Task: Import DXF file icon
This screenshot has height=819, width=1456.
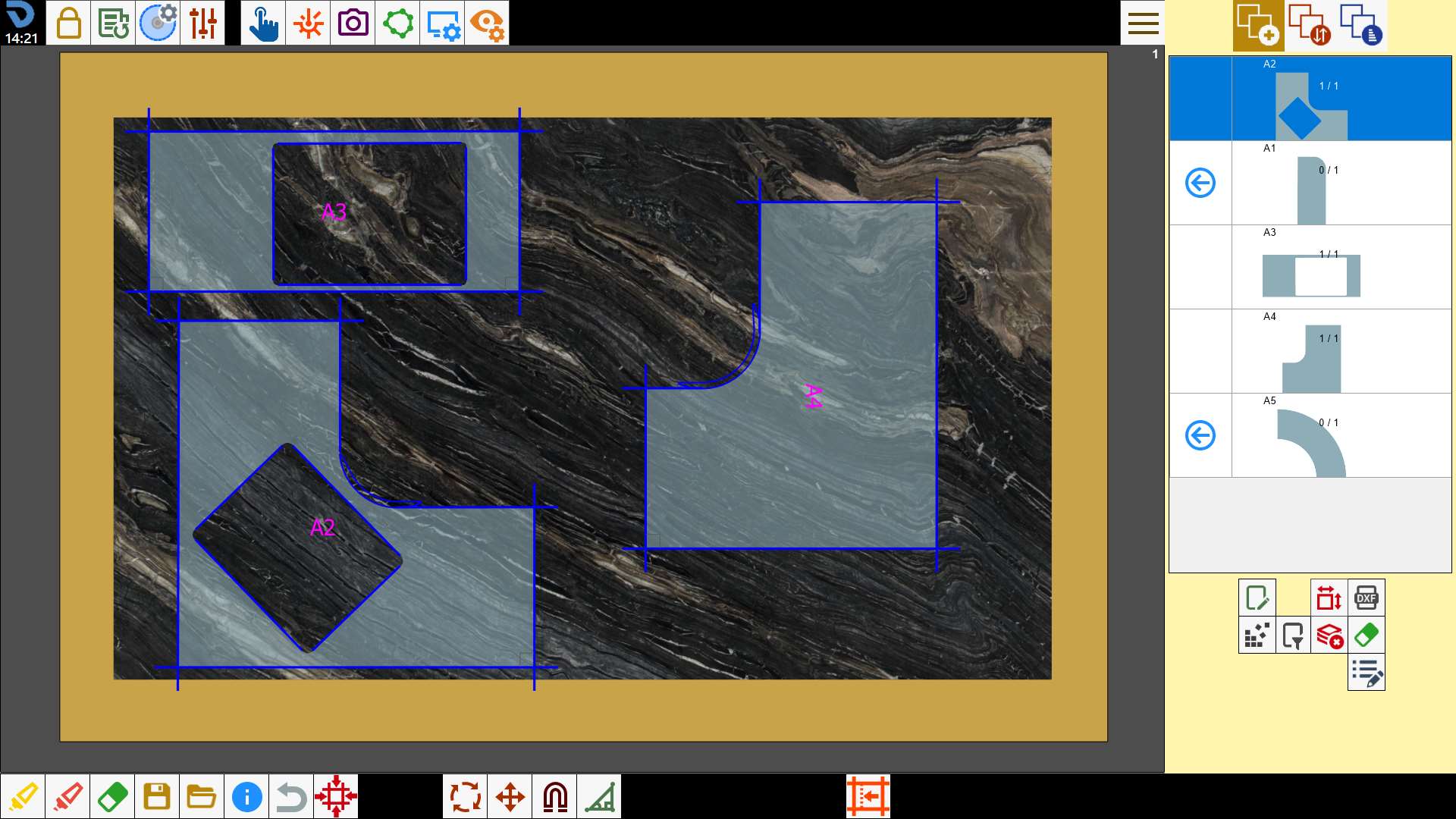Action: [x=1367, y=598]
